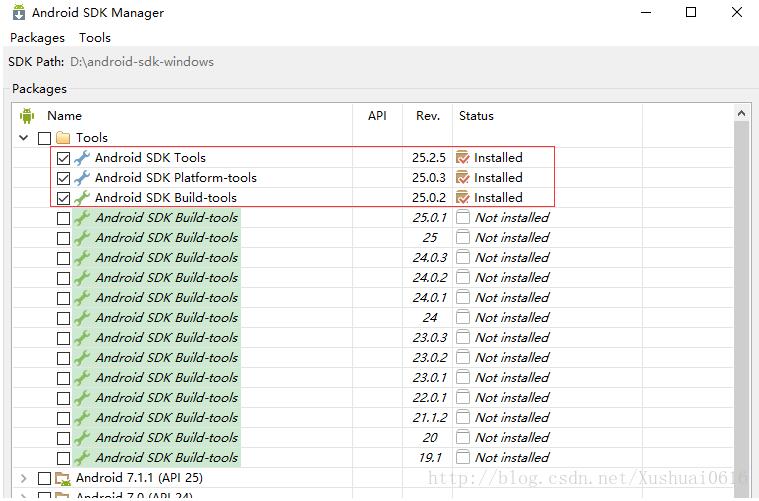Open the Packages menu

point(37,38)
